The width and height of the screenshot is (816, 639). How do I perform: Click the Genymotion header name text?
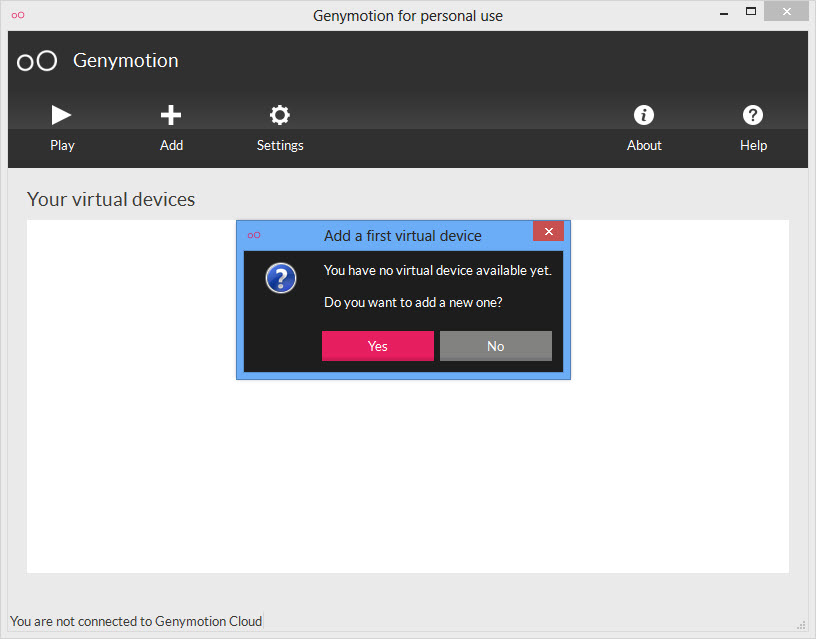(x=125, y=61)
